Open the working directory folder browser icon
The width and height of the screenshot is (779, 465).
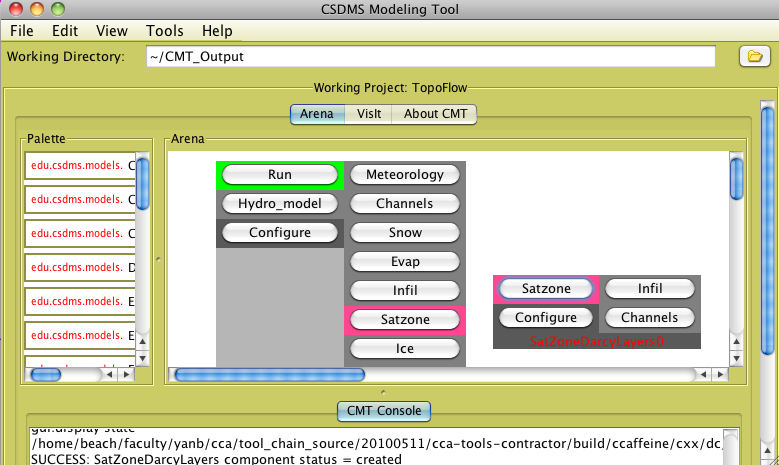(754, 56)
